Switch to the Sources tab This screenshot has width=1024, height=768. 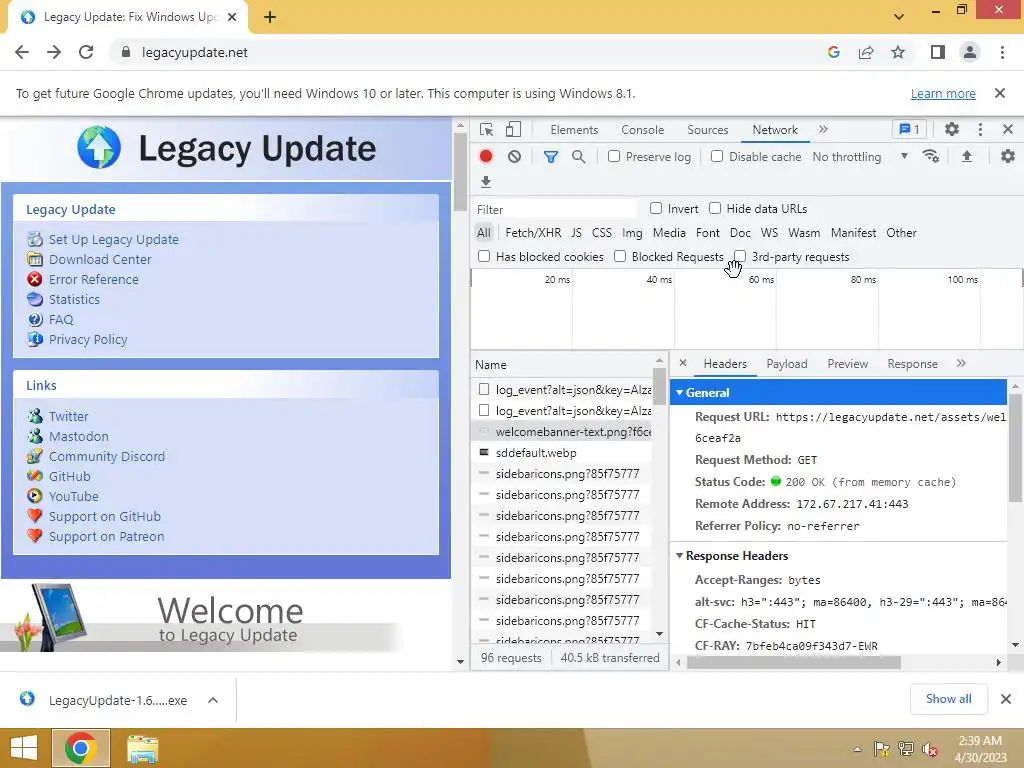(x=707, y=130)
